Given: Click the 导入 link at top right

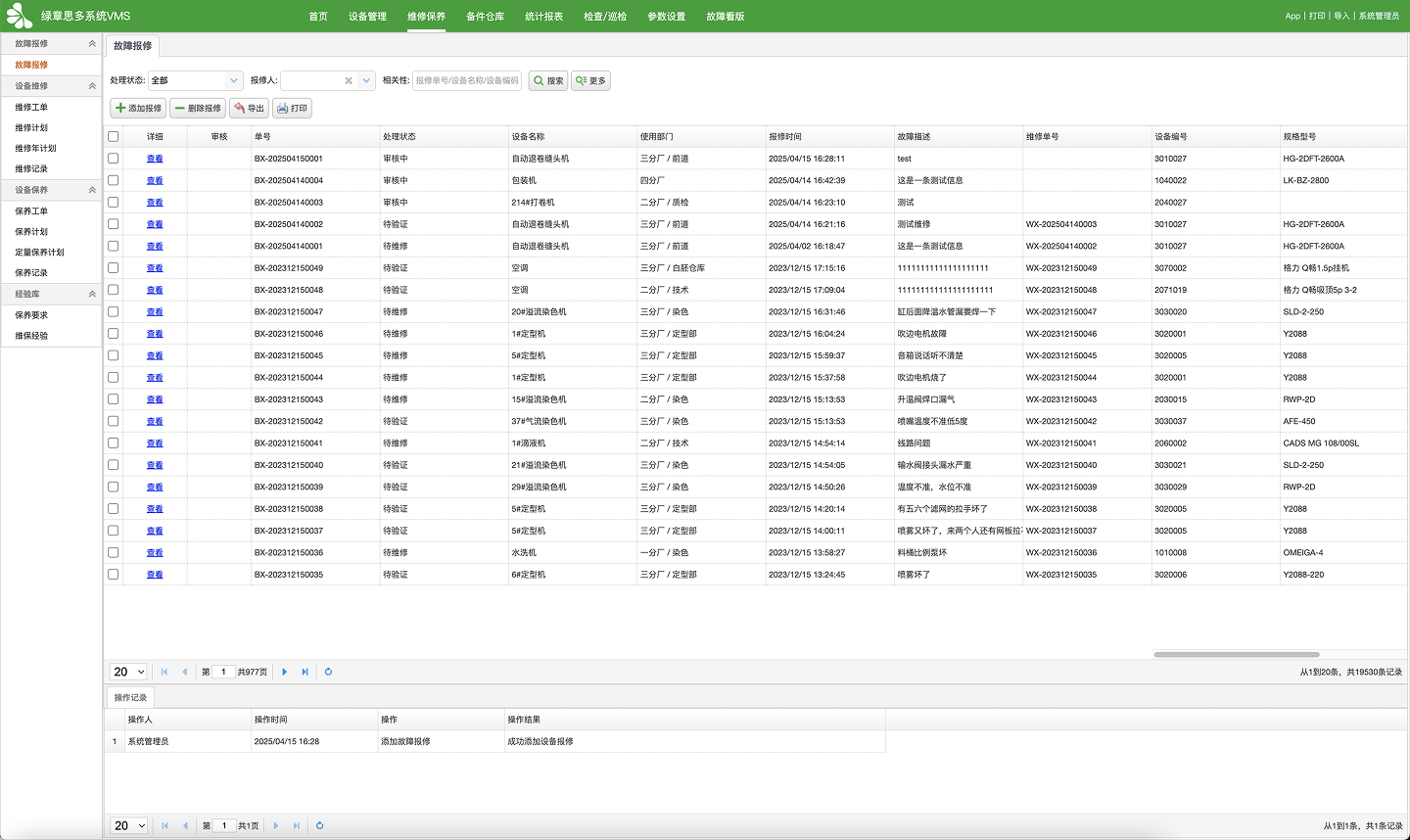Looking at the screenshot, I should [x=1341, y=16].
